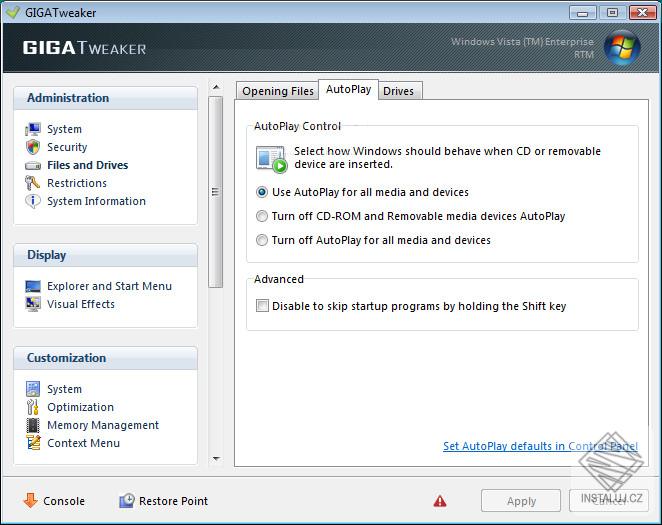Click the Restore Point clock icon
The height and width of the screenshot is (525, 662).
[x=127, y=501]
